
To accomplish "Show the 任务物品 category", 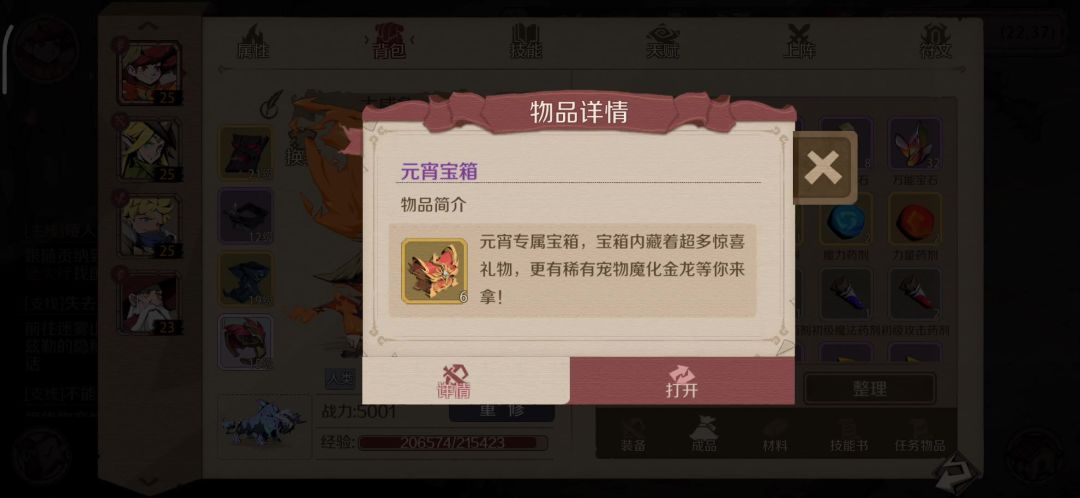I will click(920, 435).
